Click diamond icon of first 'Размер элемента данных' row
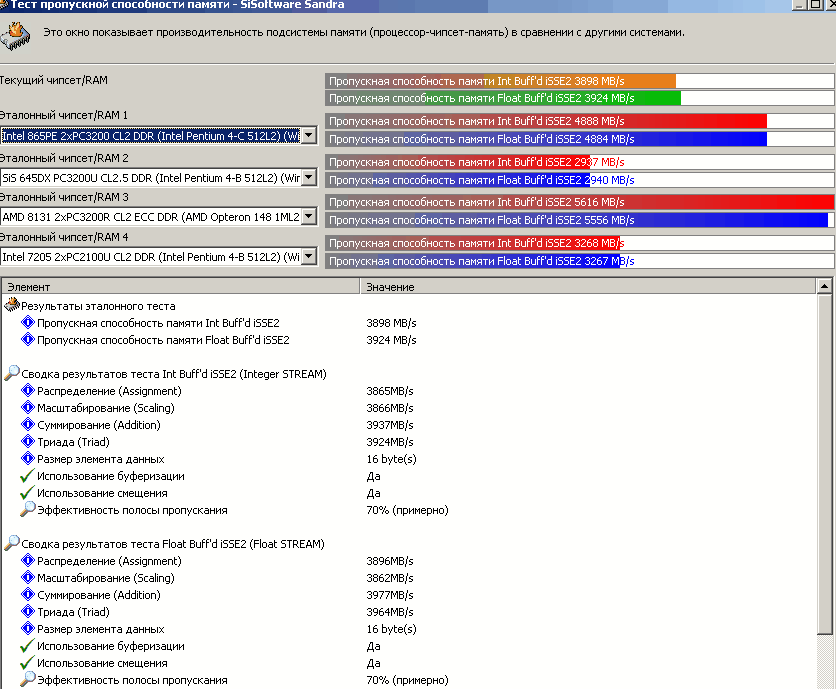836x689 pixels. tap(27, 459)
